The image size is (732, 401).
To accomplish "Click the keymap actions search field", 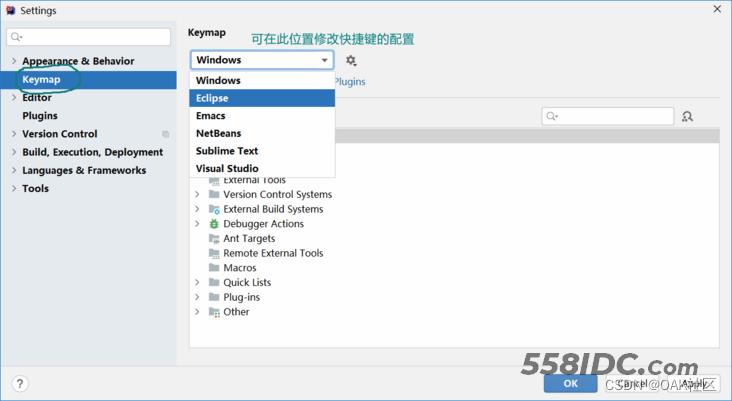I will (x=608, y=116).
